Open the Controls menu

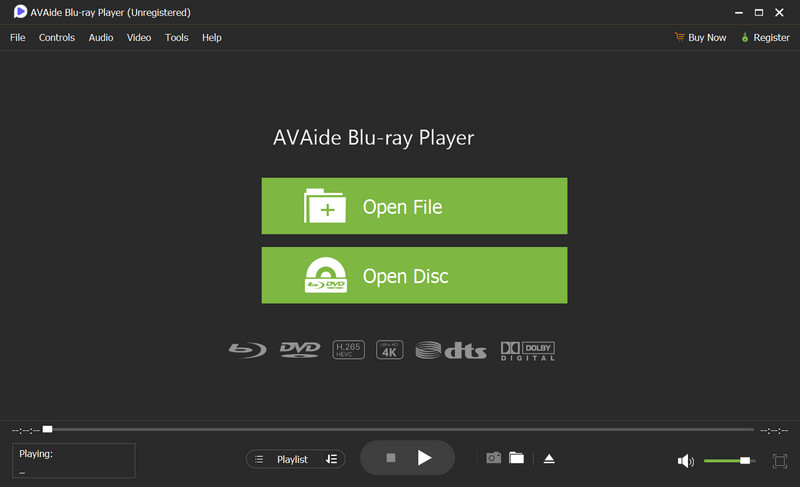pyautogui.click(x=57, y=37)
